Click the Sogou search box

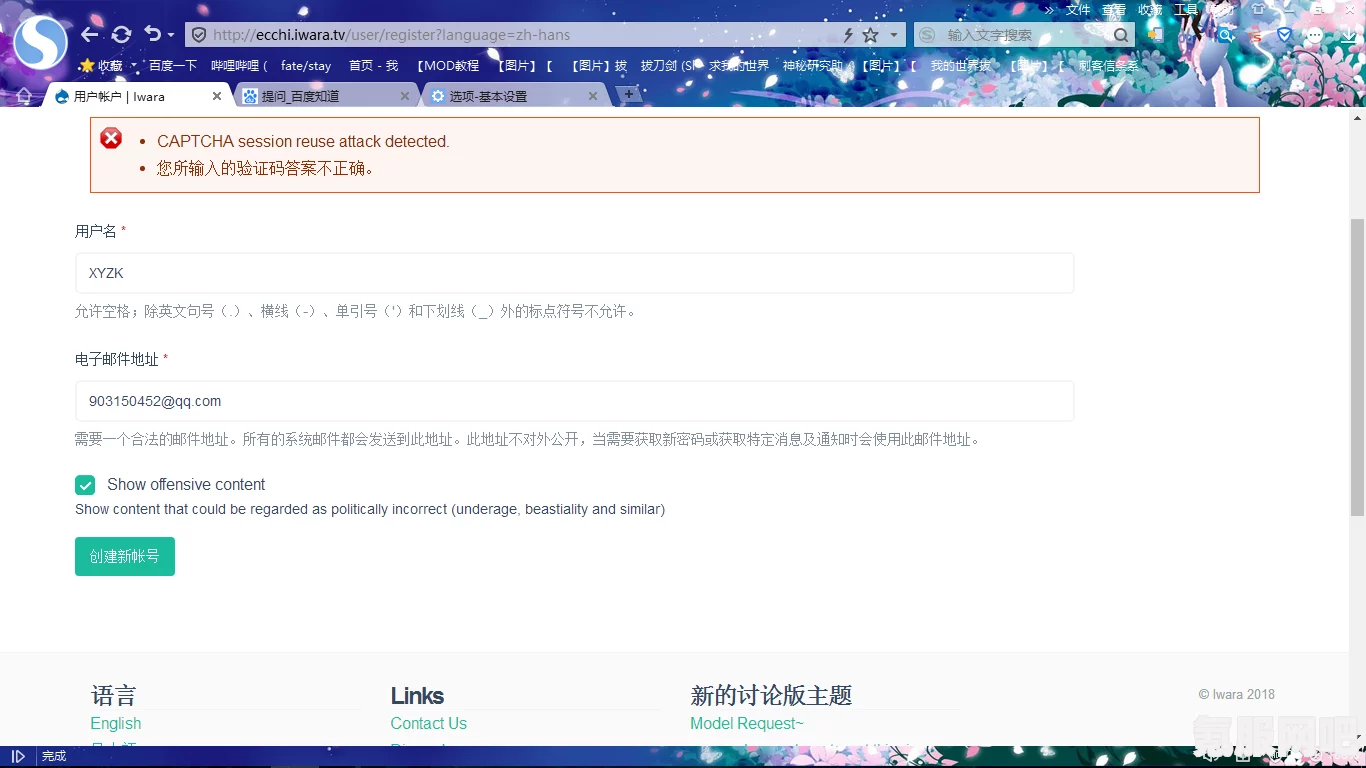coord(1025,35)
